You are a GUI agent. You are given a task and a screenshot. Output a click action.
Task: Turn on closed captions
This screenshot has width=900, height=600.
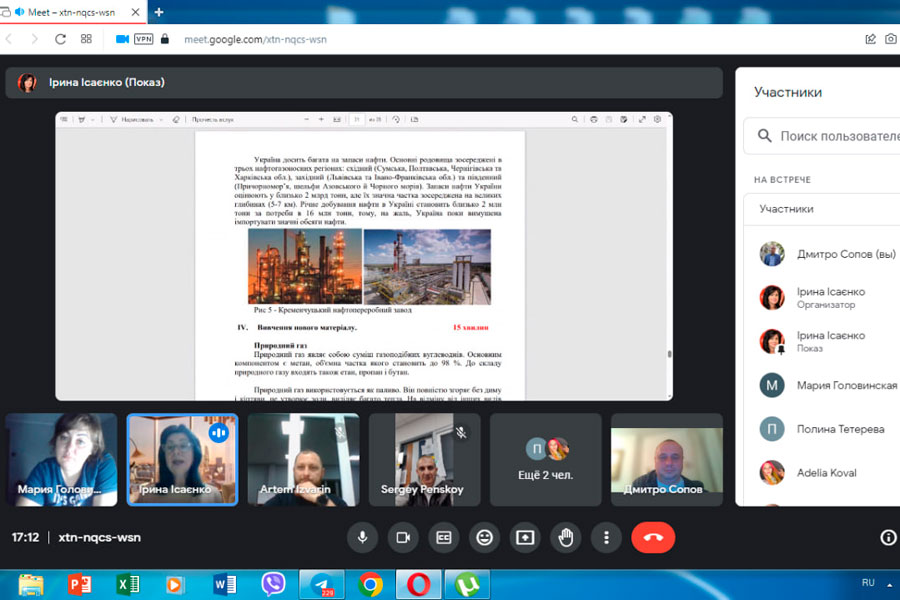click(x=443, y=538)
